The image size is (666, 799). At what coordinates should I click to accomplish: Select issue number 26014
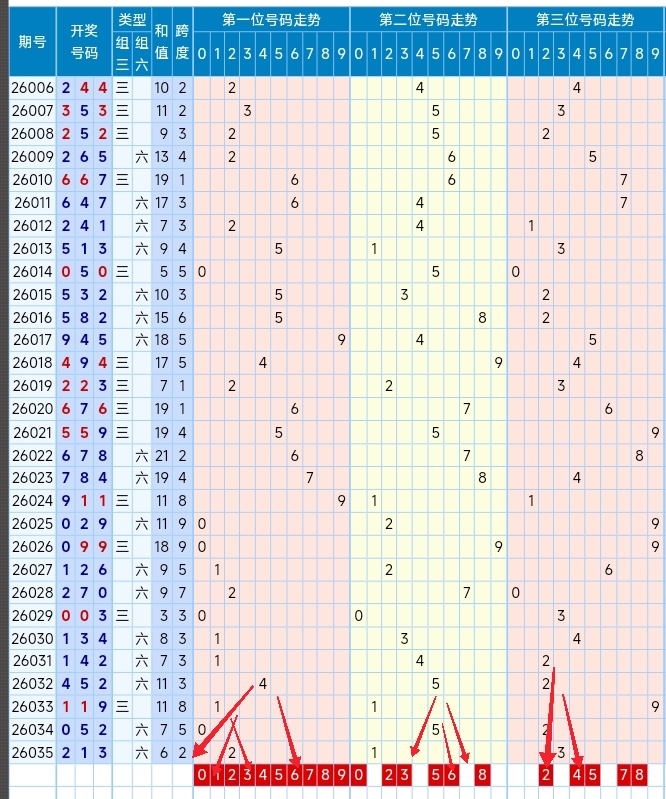tap(33, 272)
